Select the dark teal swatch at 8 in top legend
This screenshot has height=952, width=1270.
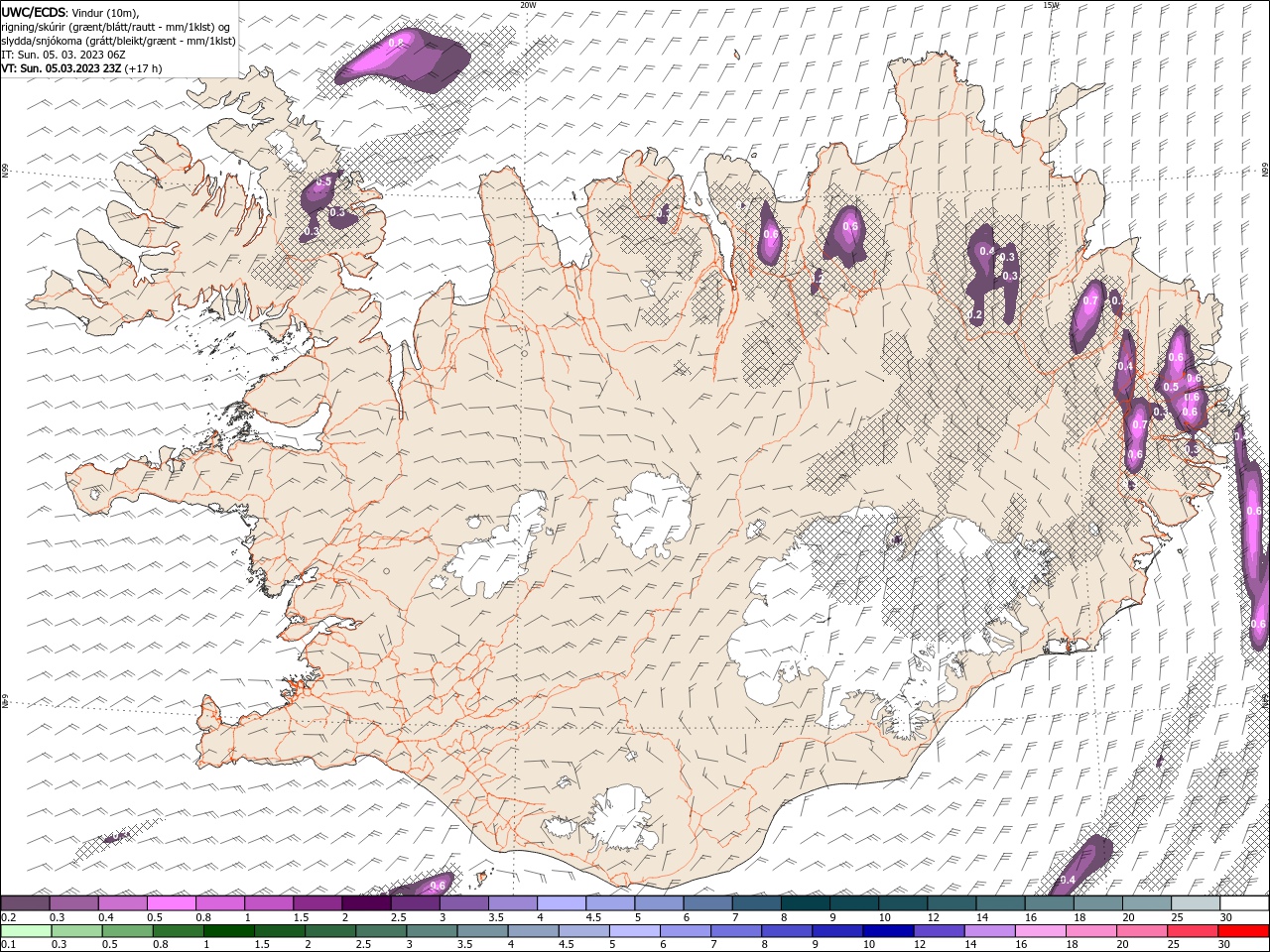(x=806, y=902)
